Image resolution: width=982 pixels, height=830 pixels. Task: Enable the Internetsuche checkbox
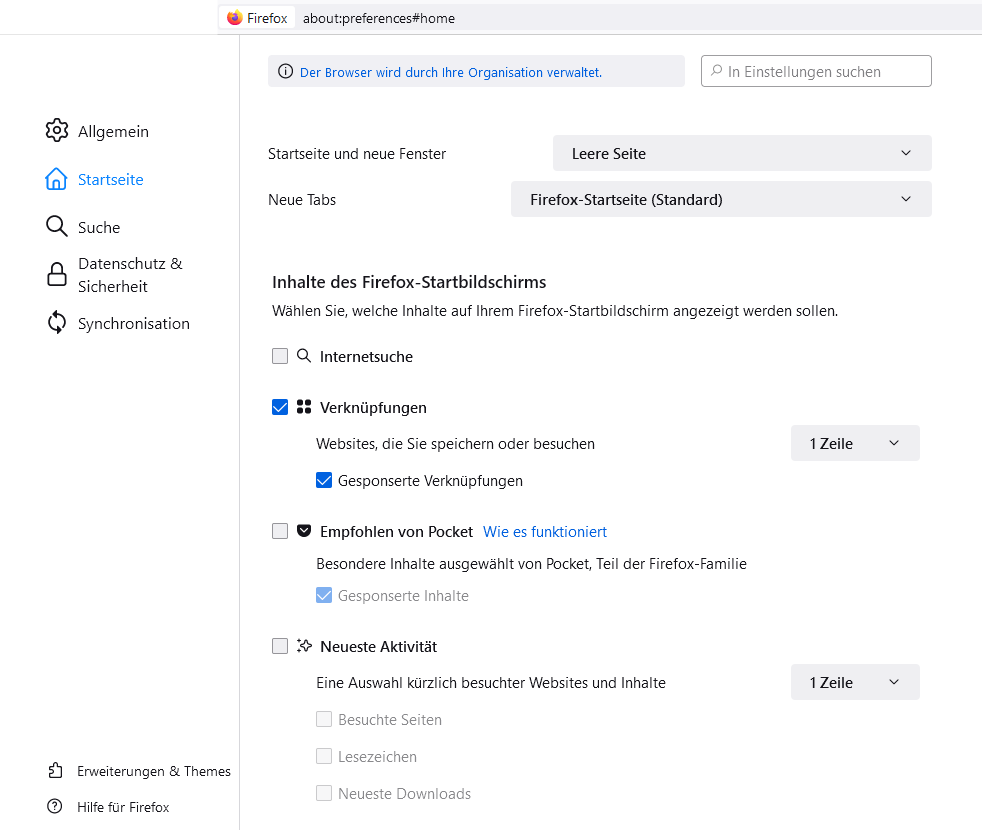[280, 356]
